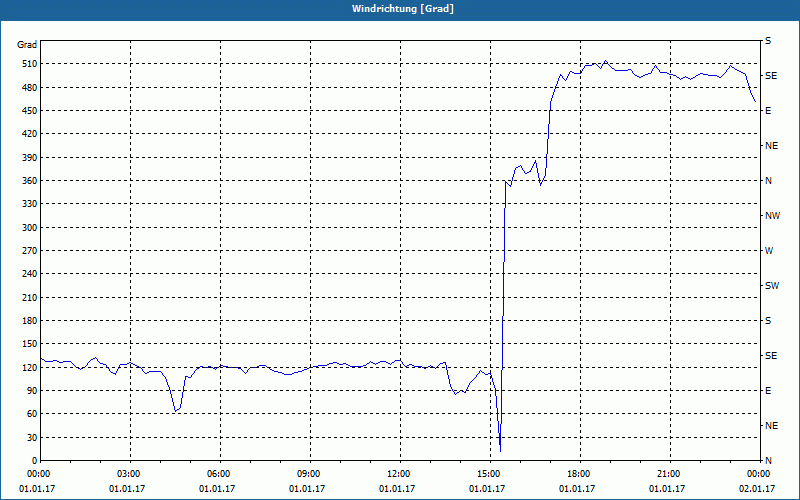Select the 18:00 time label
The image size is (800, 500).
pos(580,474)
